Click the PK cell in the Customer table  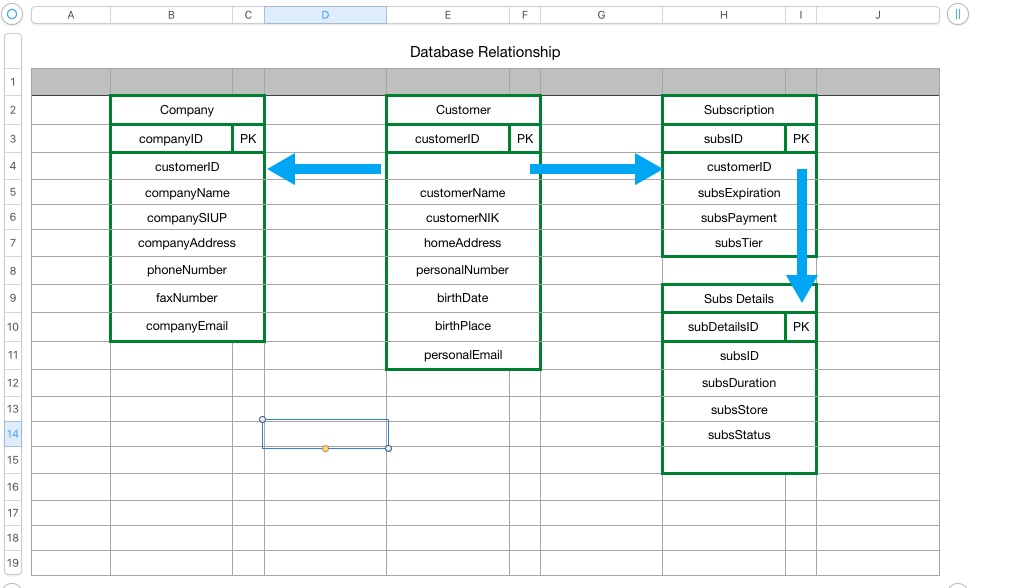pos(525,138)
